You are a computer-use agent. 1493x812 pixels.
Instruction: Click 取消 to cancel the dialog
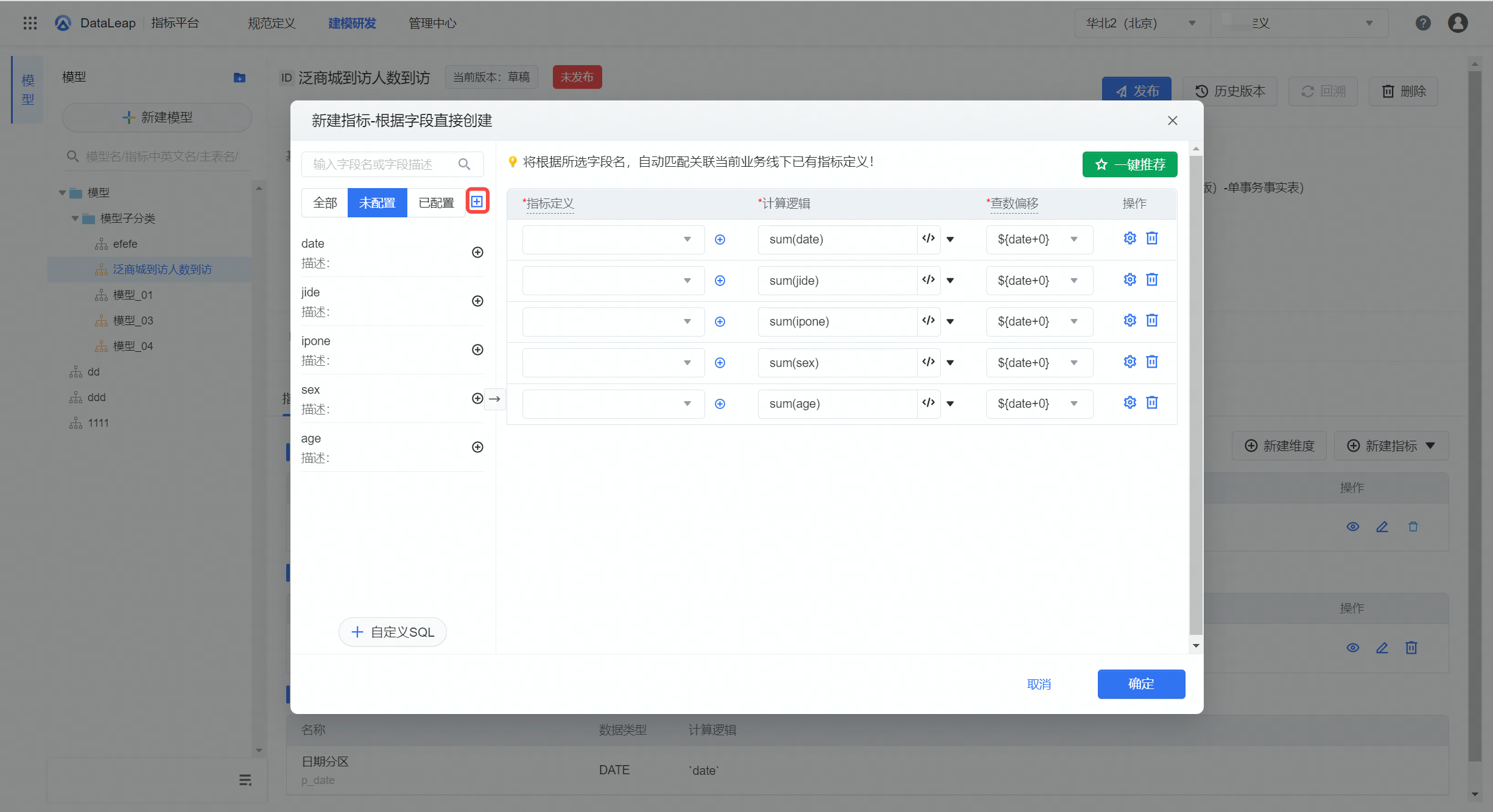tap(1039, 684)
